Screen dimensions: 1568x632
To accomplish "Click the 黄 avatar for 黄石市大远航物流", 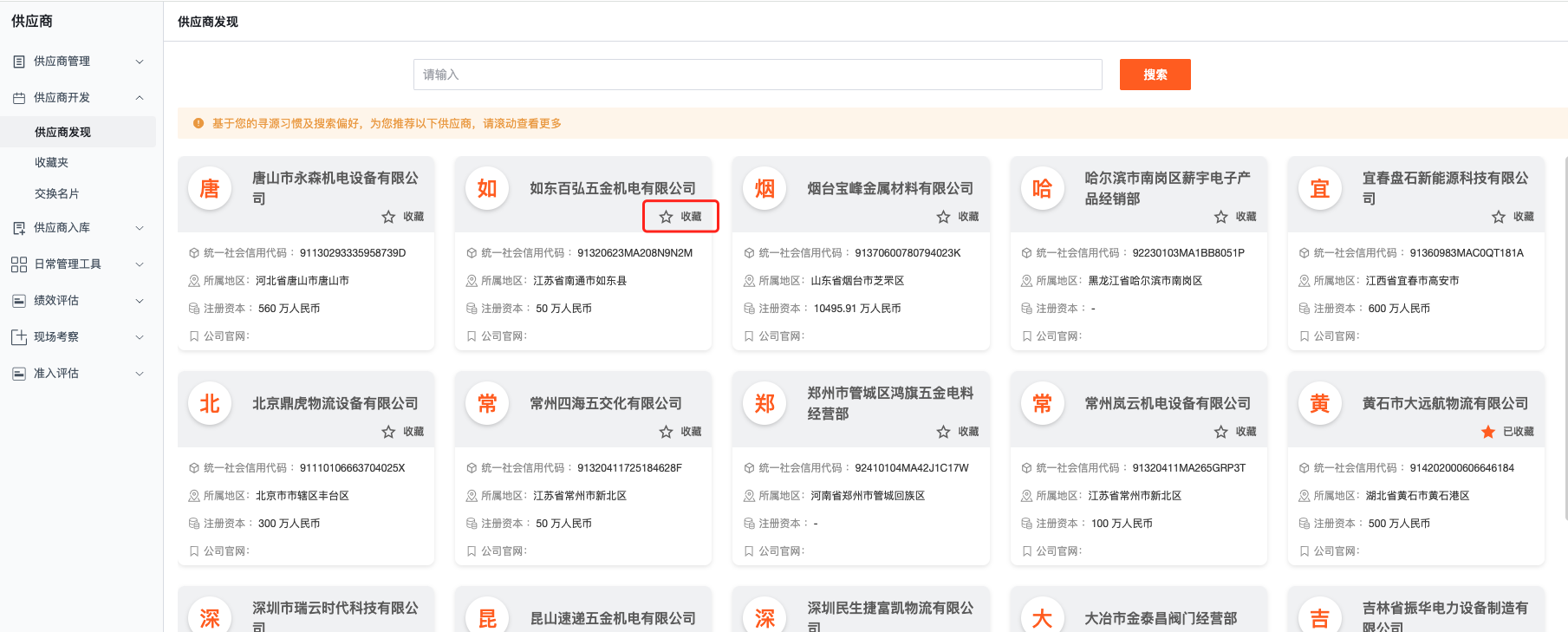I will pos(1319,403).
